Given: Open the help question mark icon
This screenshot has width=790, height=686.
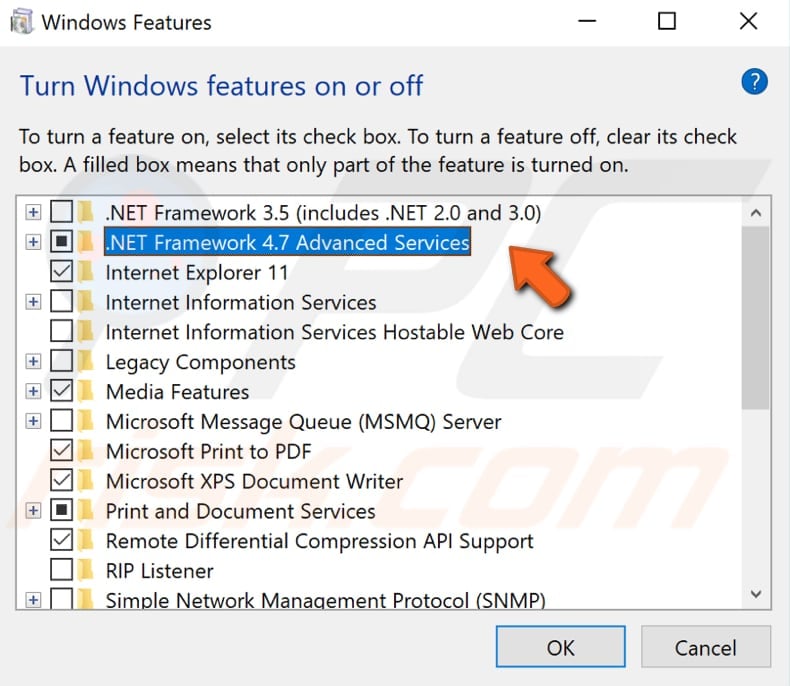Looking at the screenshot, I should click(754, 82).
